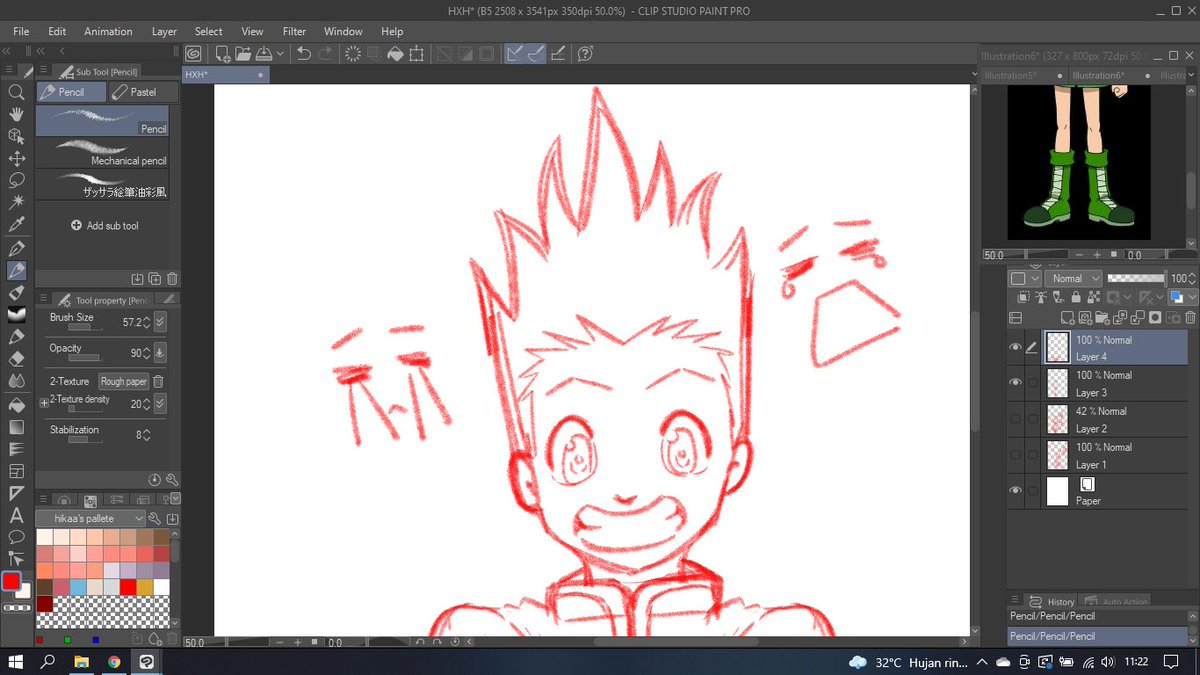Select the light blue palette swatch
This screenshot has height=675, width=1200.
pyautogui.click(x=77, y=586)
